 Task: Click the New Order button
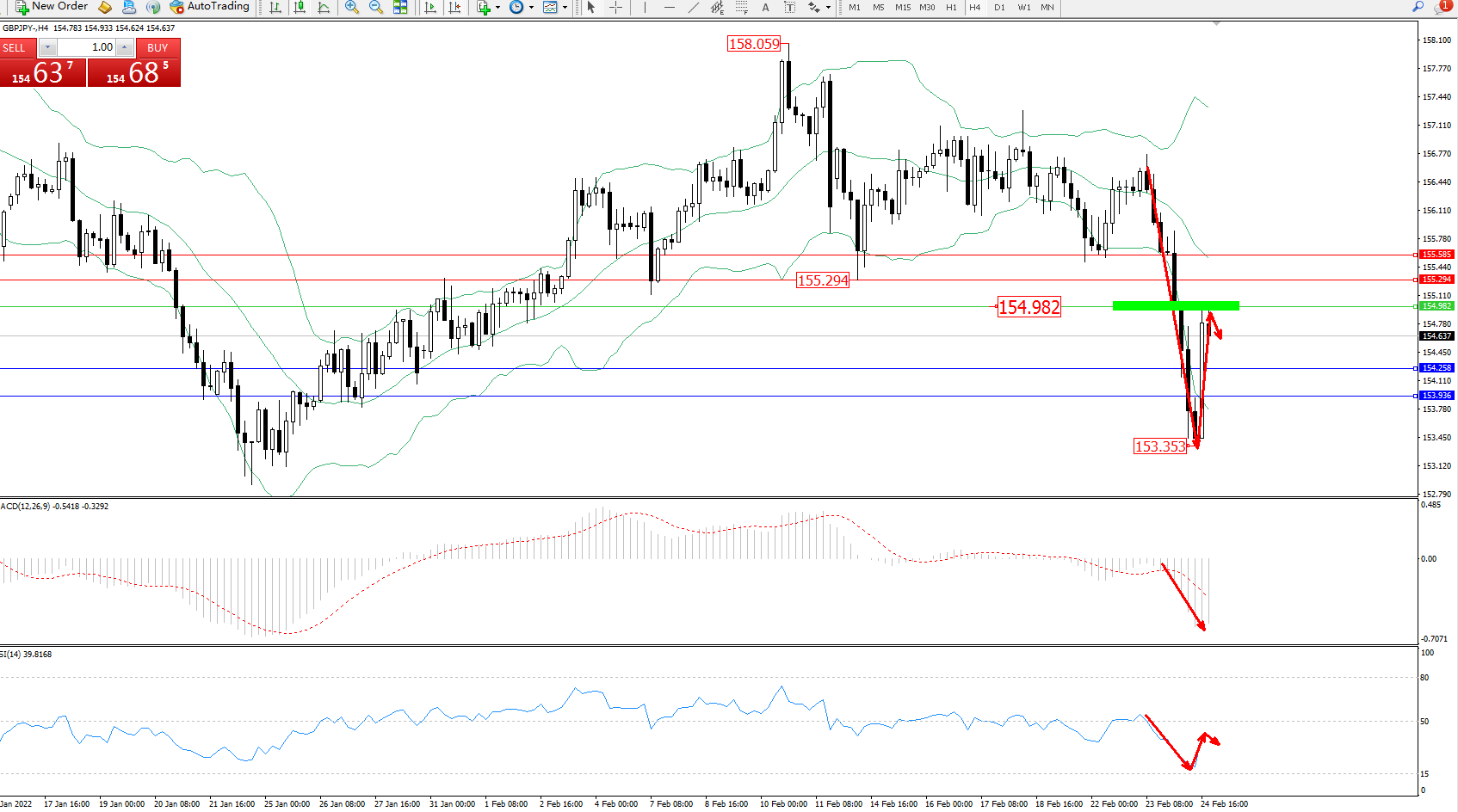pos(52,7)
